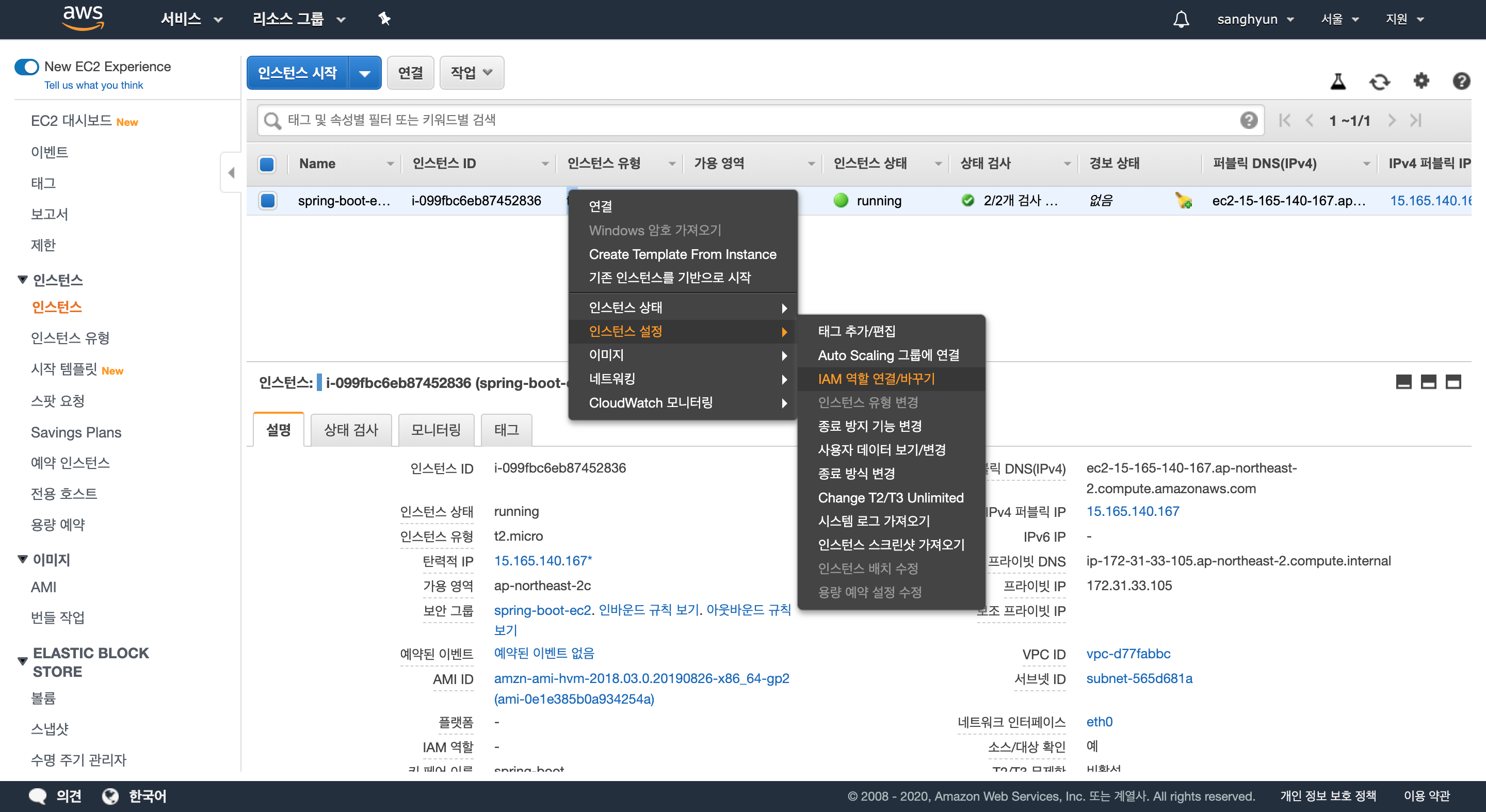Viewport: 1486px width, 812px height.
Task: Click the notifications bell icon
Action: pyautogui.click(x=1181, y=19)
